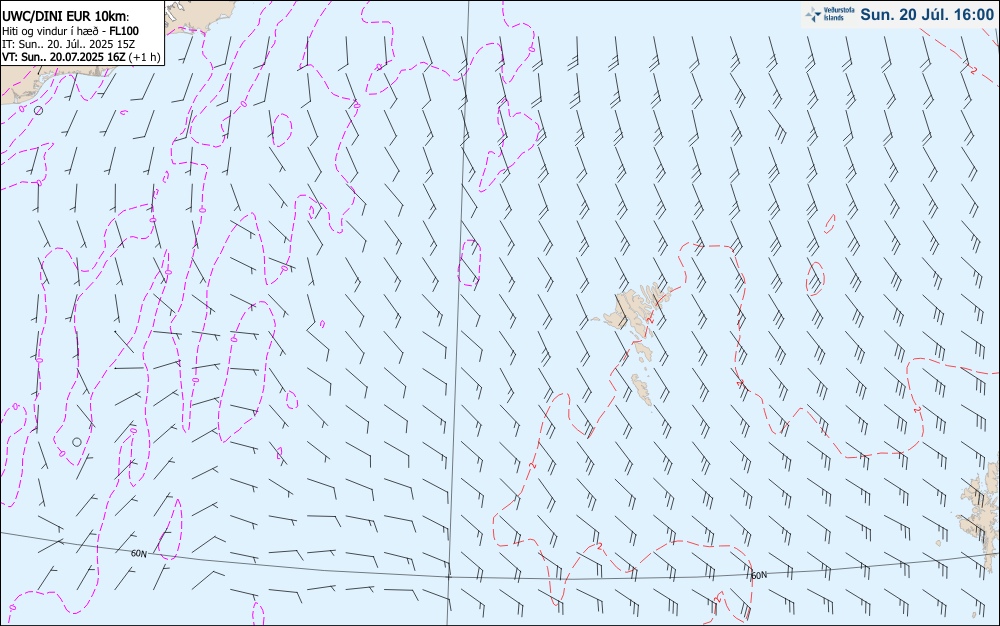Click the Veðurstofa Íslands logo
The height and width of the screenshot is (626, 1000).
coord(830,14)
